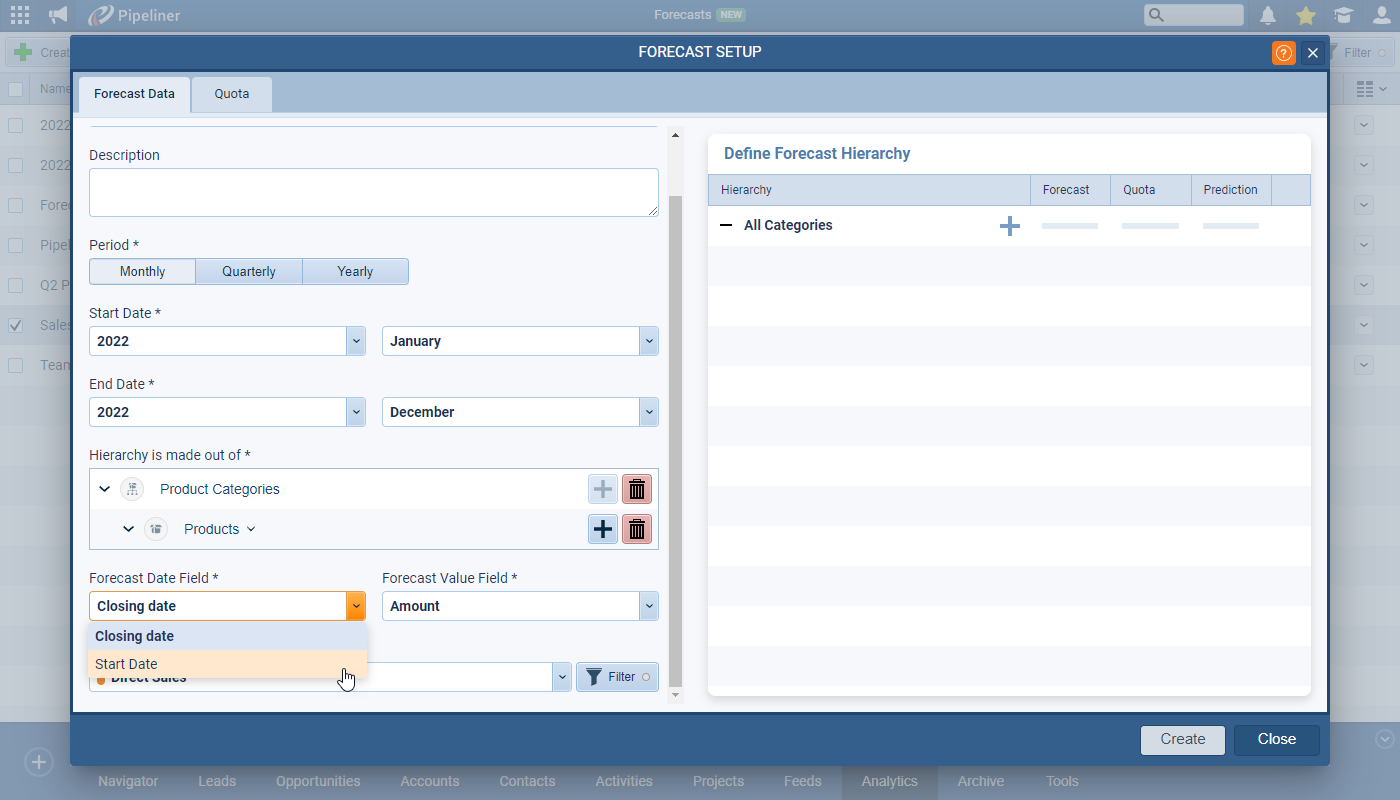Open the End Date year dropdown
Image resolution: width=1400 pixels, height=800 pixels.
click(x=355, y=412)
